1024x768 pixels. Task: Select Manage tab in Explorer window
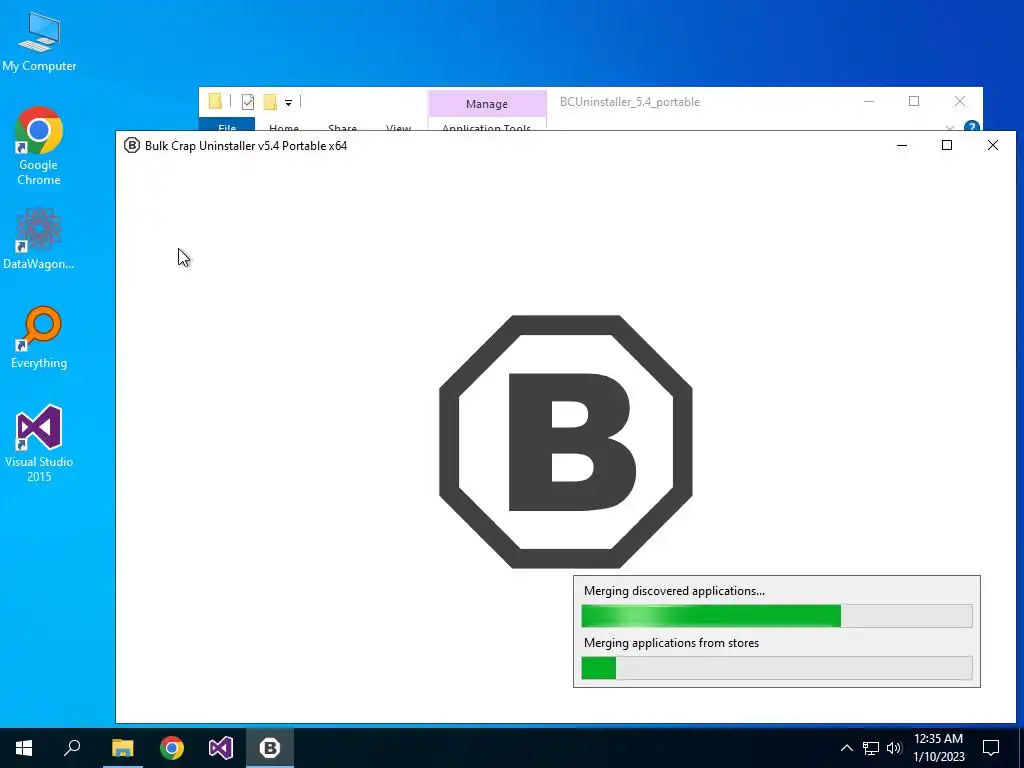click(487, 104)
